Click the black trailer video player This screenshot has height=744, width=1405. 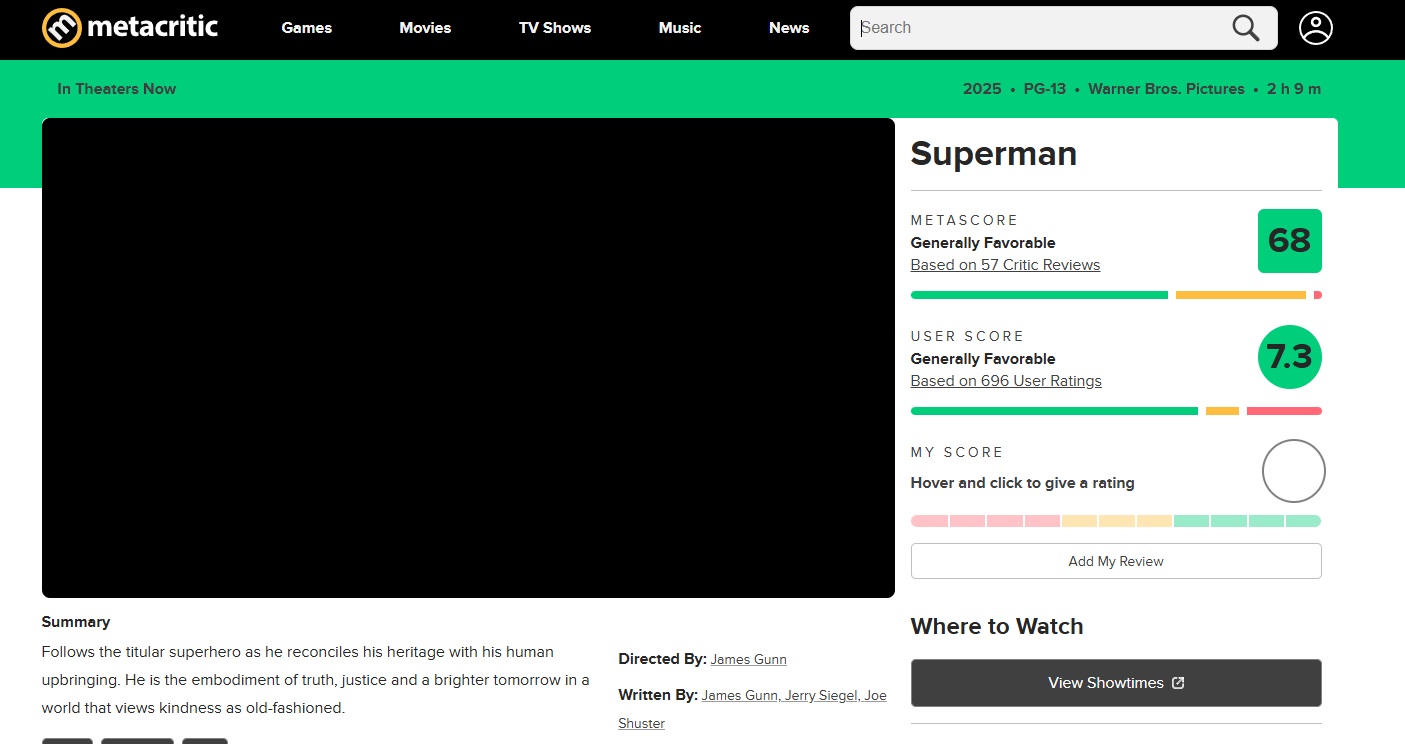(468, 358)
